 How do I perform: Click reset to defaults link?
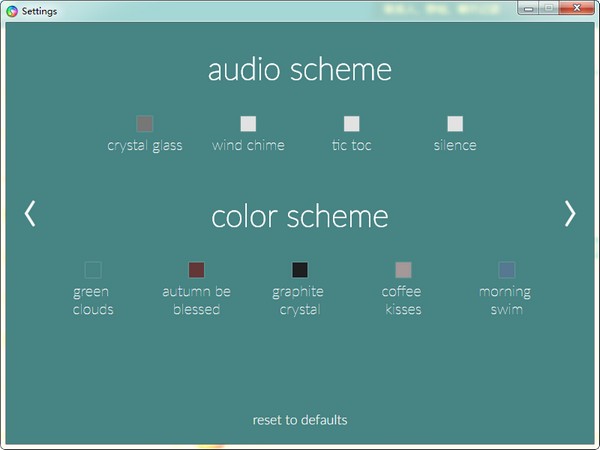tap(300, 420)
